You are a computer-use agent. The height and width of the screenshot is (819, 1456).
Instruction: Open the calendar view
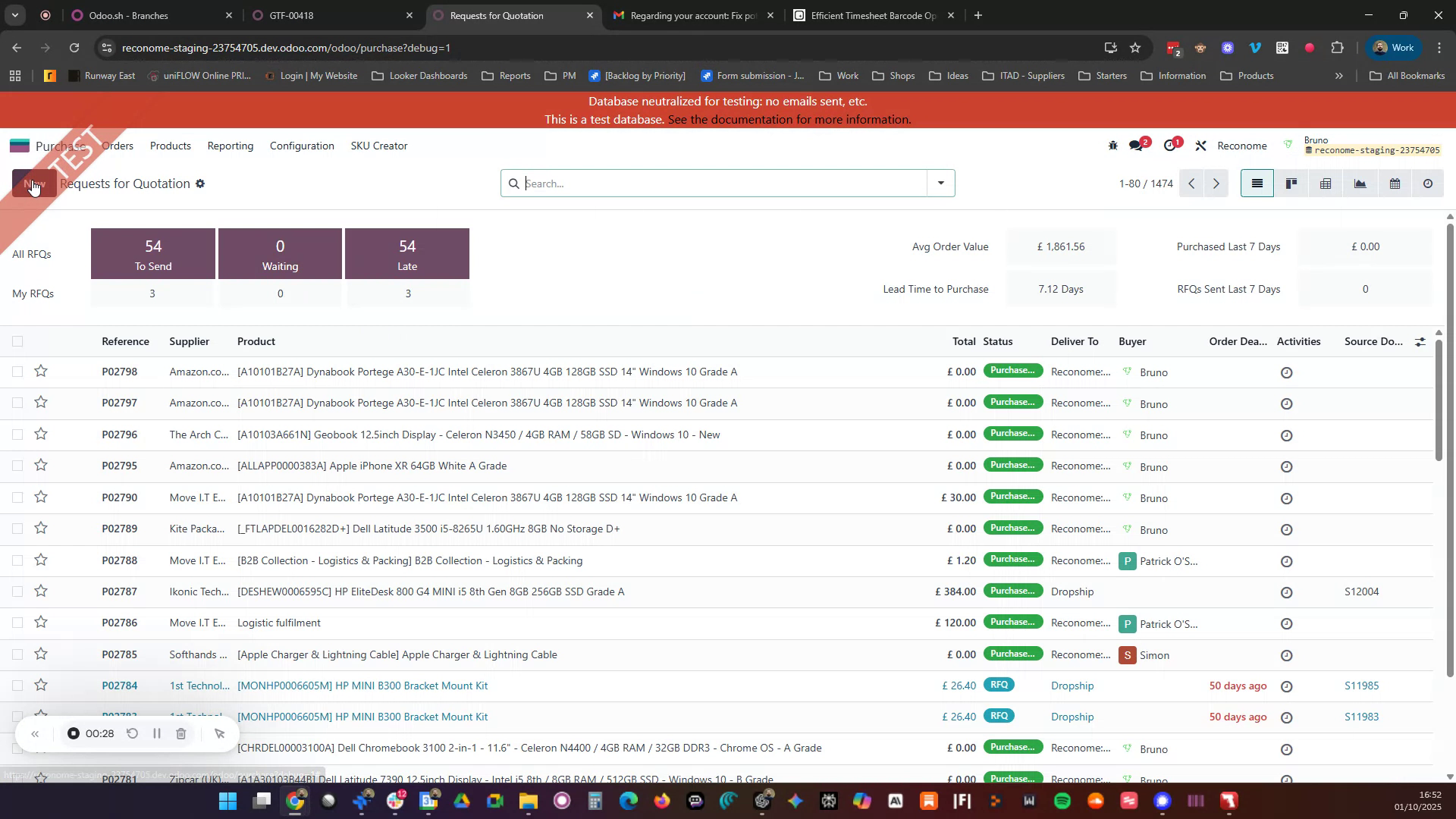click(x=1395, y=183)
